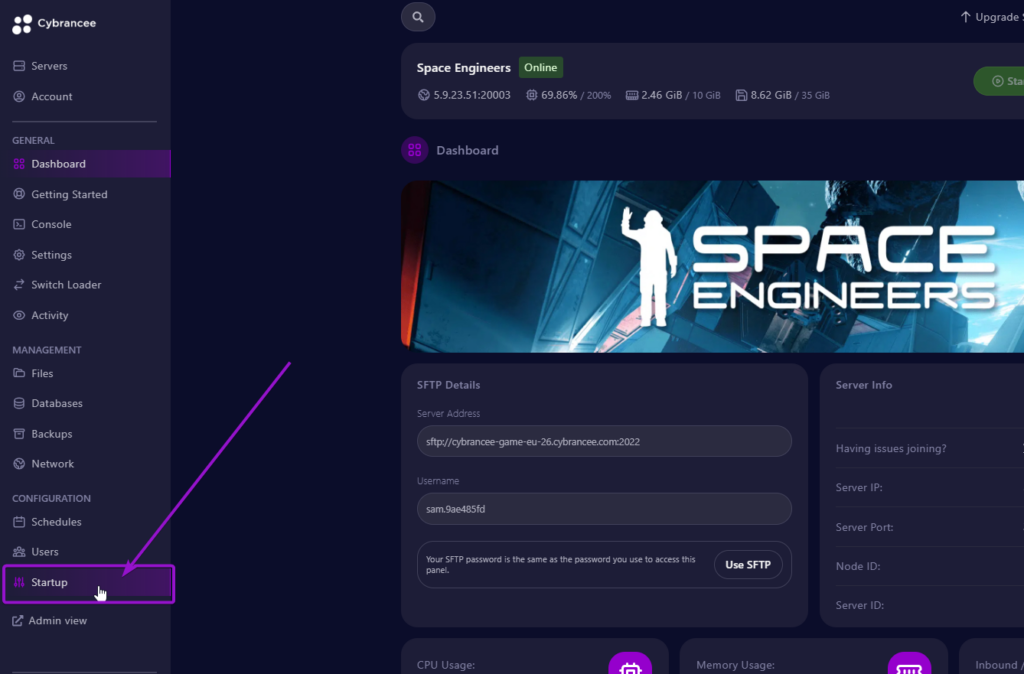1024x674 pixels.
Task: Click the Server Address SFTP field
Action: tap(604, 441)
